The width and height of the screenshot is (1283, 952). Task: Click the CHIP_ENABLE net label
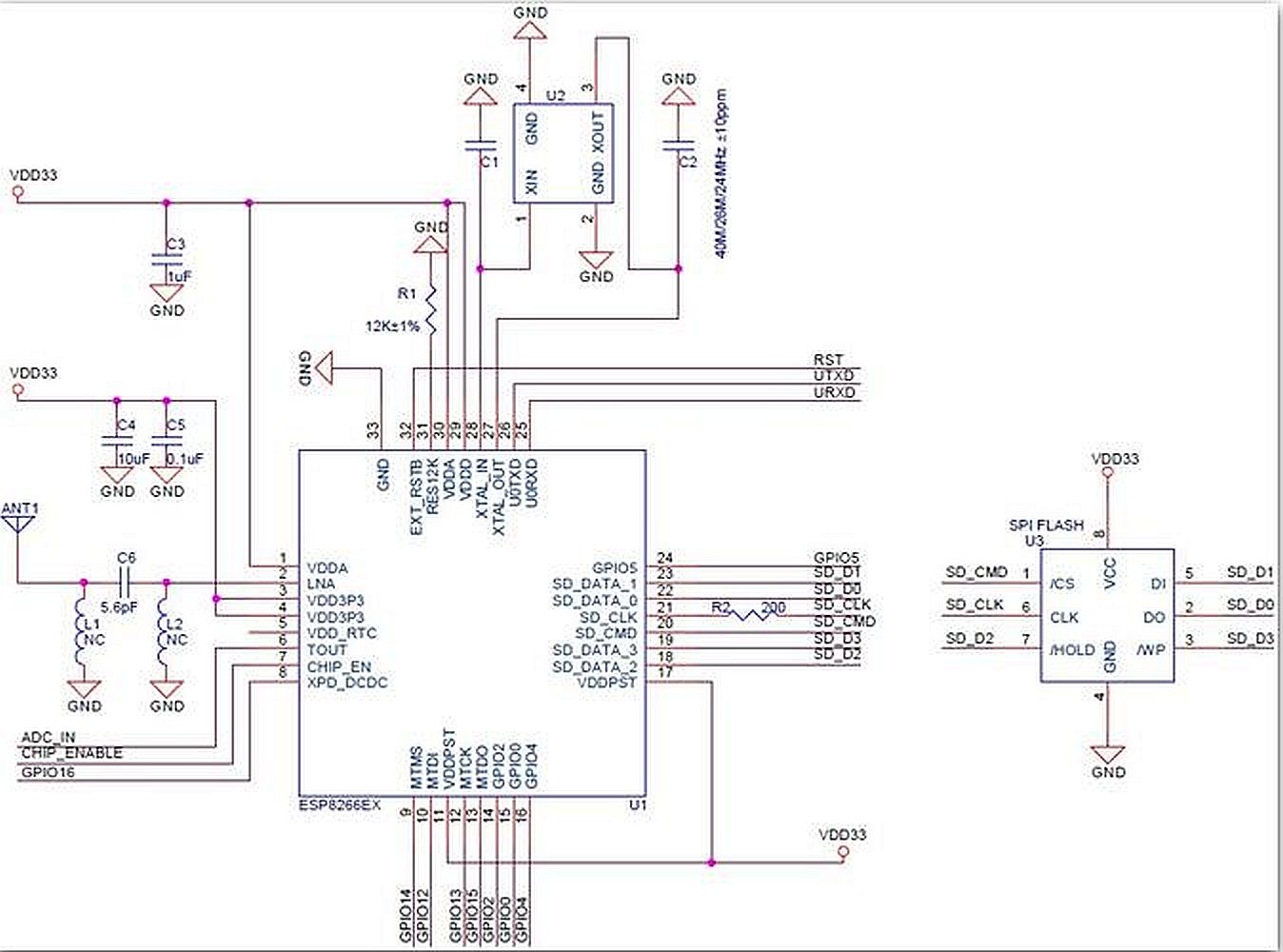coord(72,753)
